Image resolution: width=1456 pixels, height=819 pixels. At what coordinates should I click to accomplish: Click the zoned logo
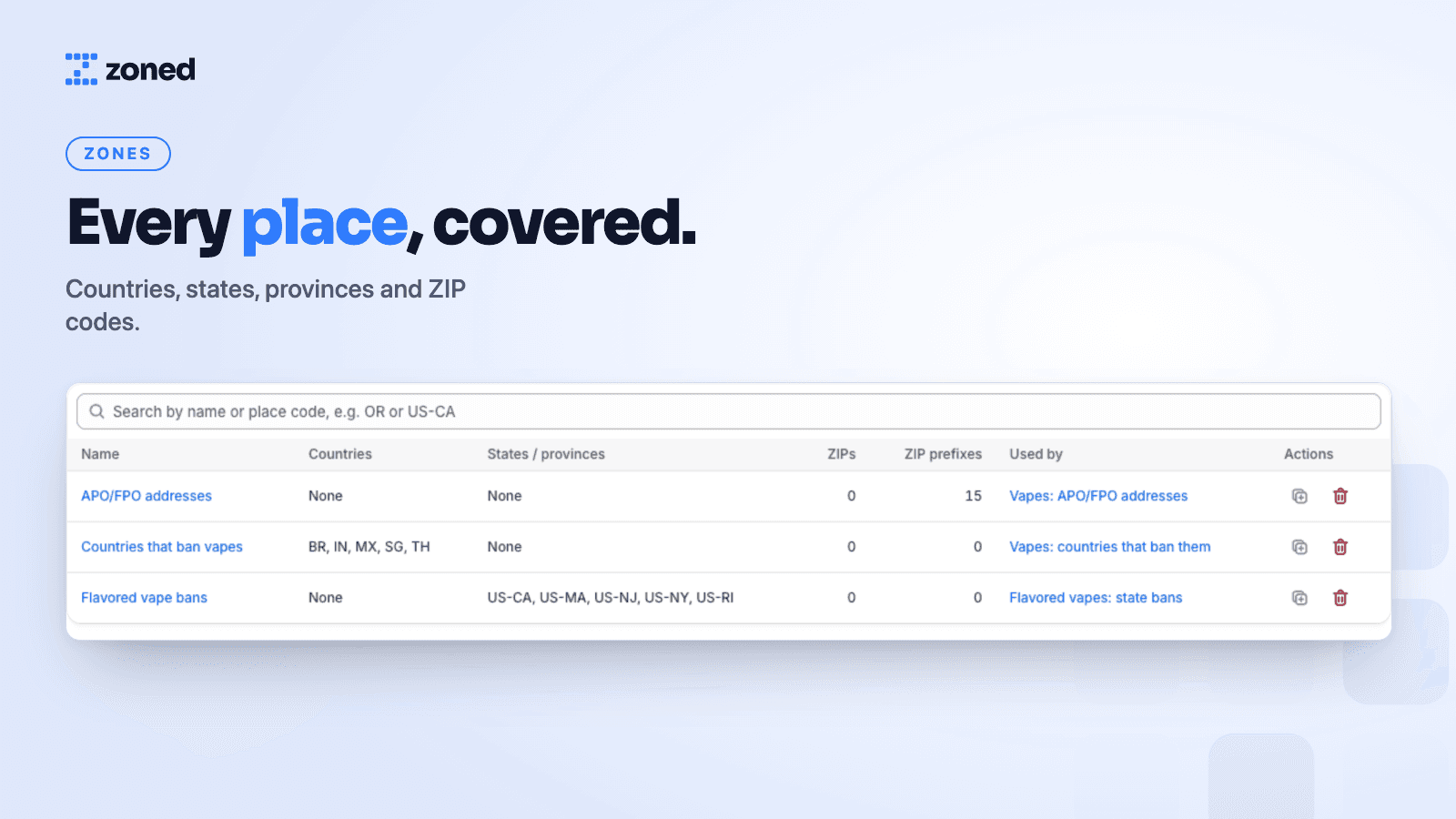130,69
